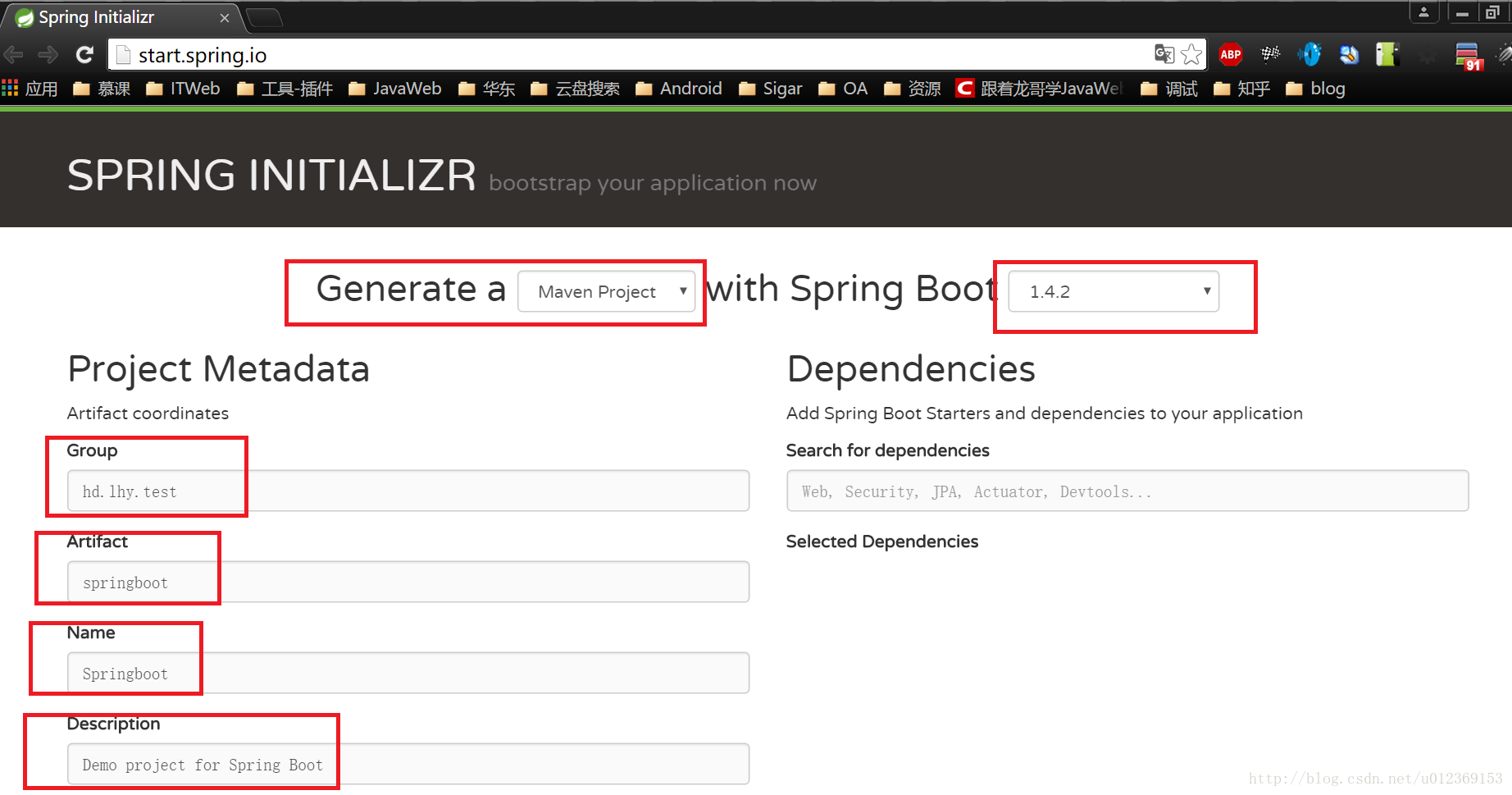The width and height of the screenshot is (1512, 795).
Task: Expand the Maven Project type dropdown
Action: point(606,291)
